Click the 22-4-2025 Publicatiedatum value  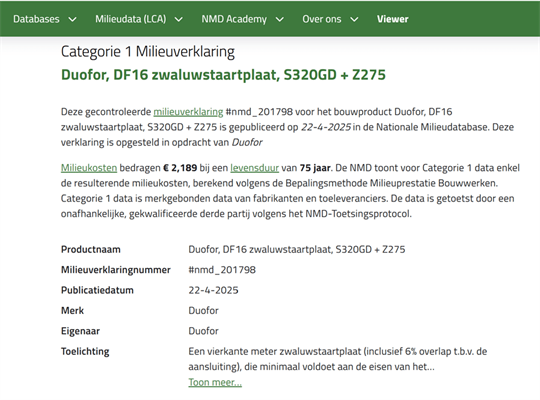tap(213, 290)
